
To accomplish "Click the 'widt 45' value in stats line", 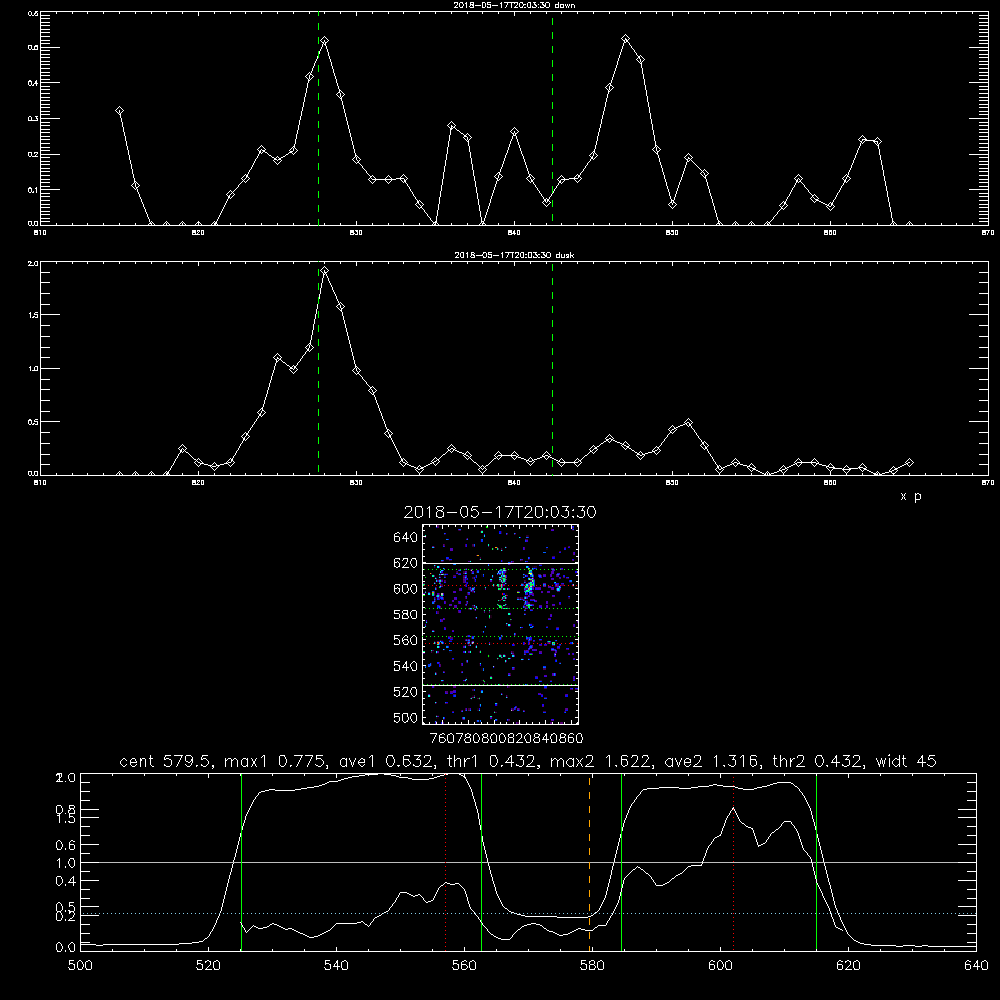I will click(x=906, y=761).
